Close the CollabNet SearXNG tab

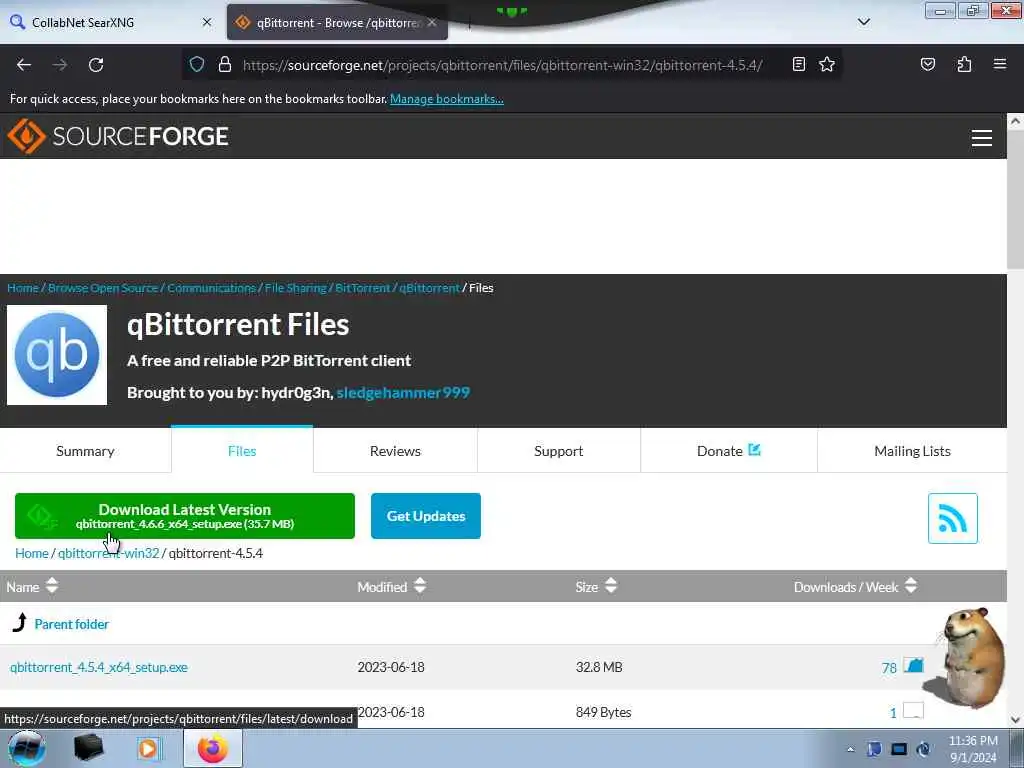[x=207, y=22]
